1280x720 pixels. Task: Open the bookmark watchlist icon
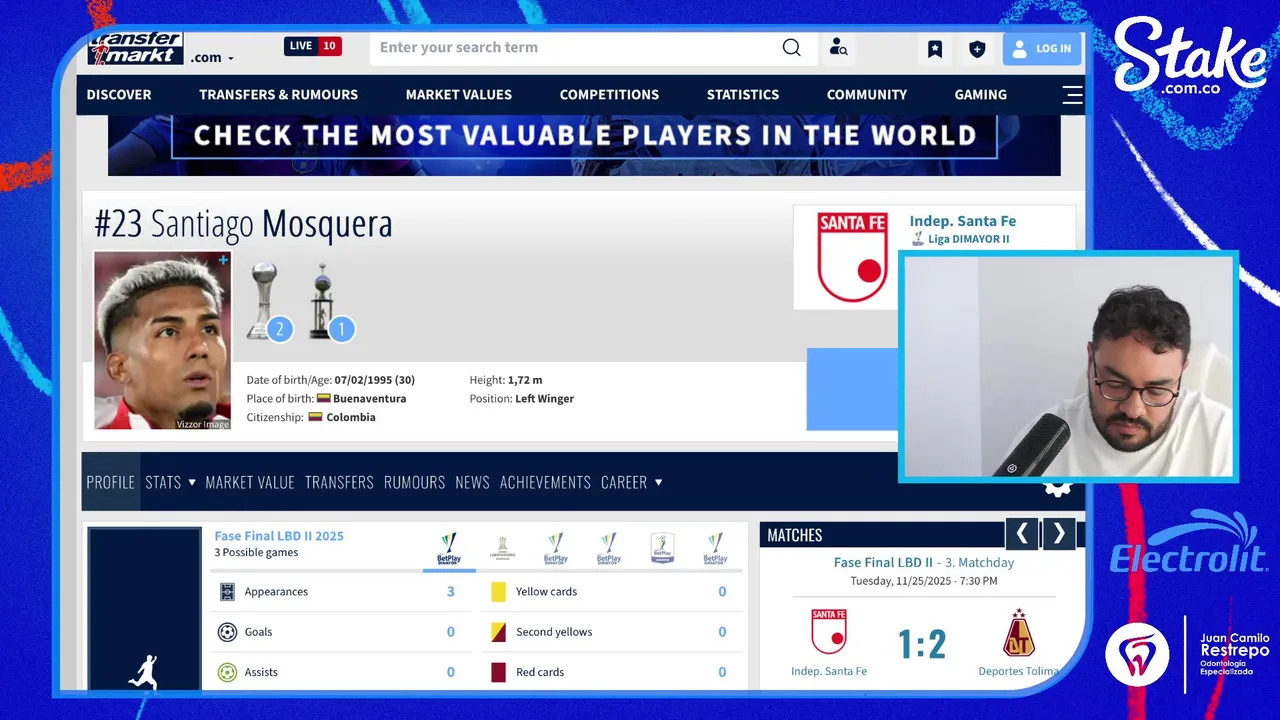click(x=935, y=49)
